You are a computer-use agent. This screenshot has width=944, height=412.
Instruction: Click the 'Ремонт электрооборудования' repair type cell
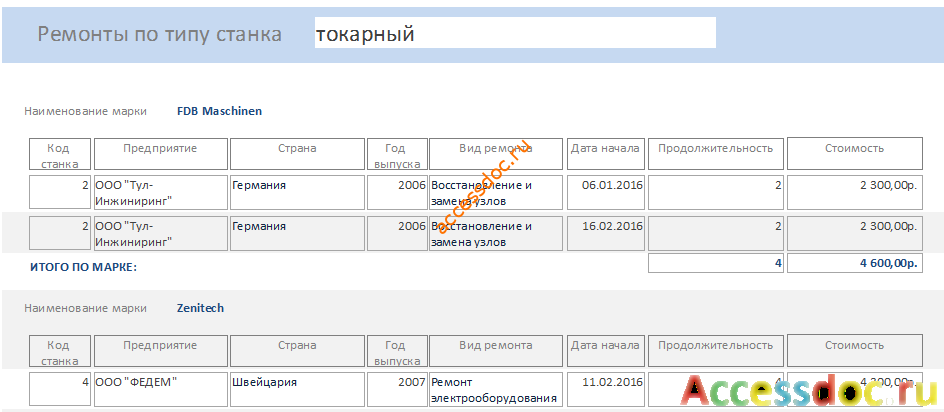coord(496,389)
